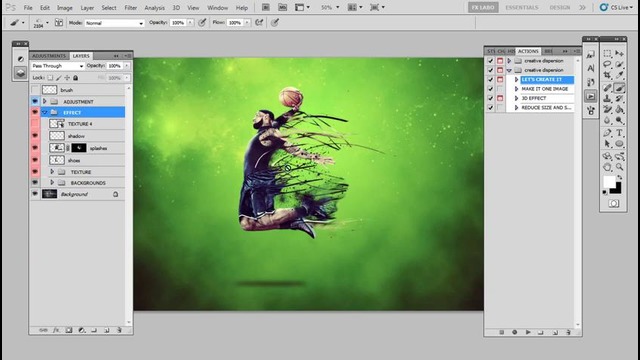Select the Rectangular Marquee tool
This screenshot has height=360, width=640.
(x=607, y=53)
